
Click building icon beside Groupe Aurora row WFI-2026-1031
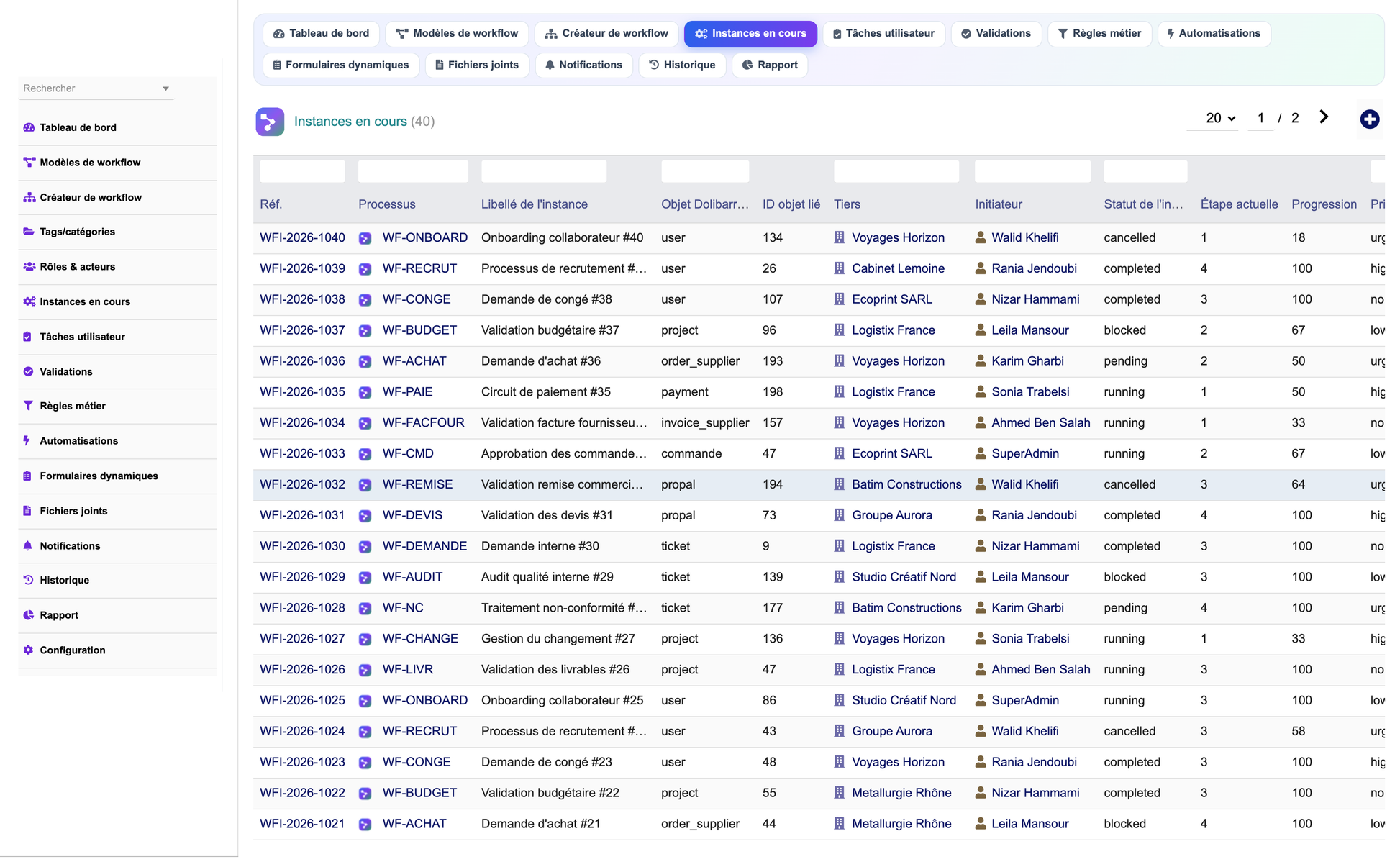(839, 515)
